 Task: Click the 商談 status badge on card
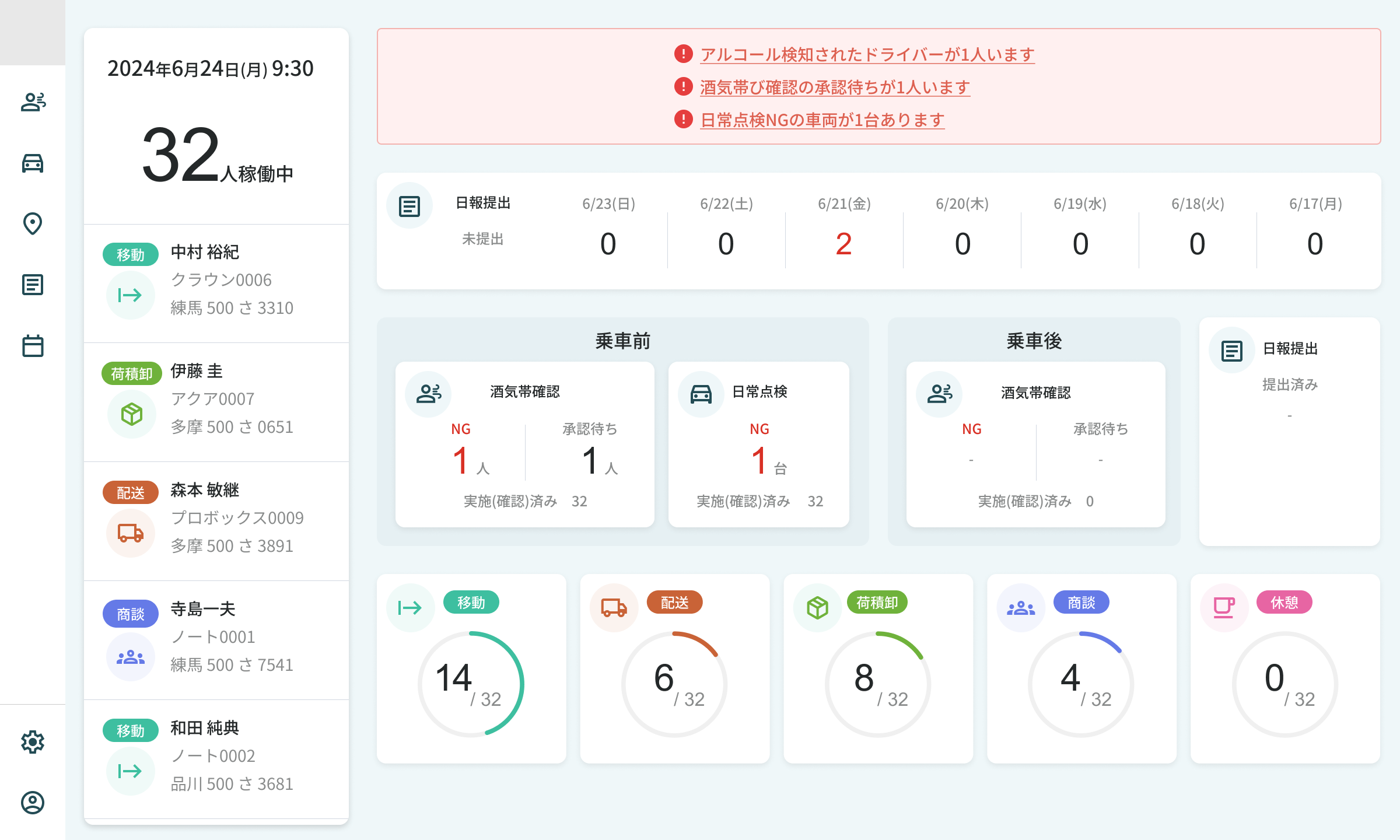1081,603
